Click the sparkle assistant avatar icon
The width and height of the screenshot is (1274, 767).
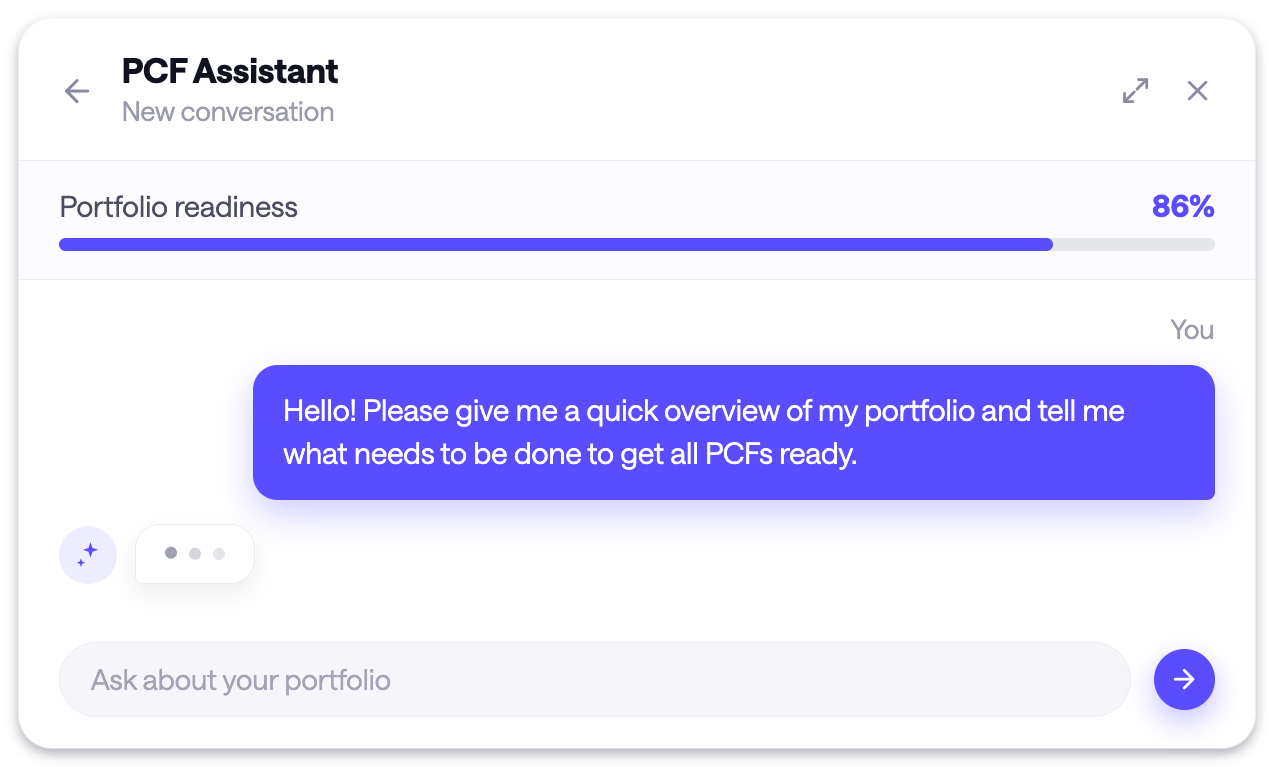click(88, 554)
